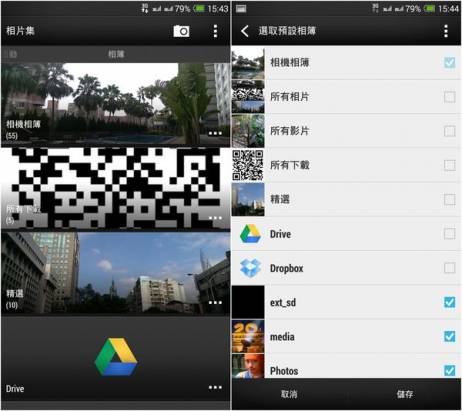462x411 pixels.
Task: Open the QR code 所有下載 album thumbnail
Action: 115,188
